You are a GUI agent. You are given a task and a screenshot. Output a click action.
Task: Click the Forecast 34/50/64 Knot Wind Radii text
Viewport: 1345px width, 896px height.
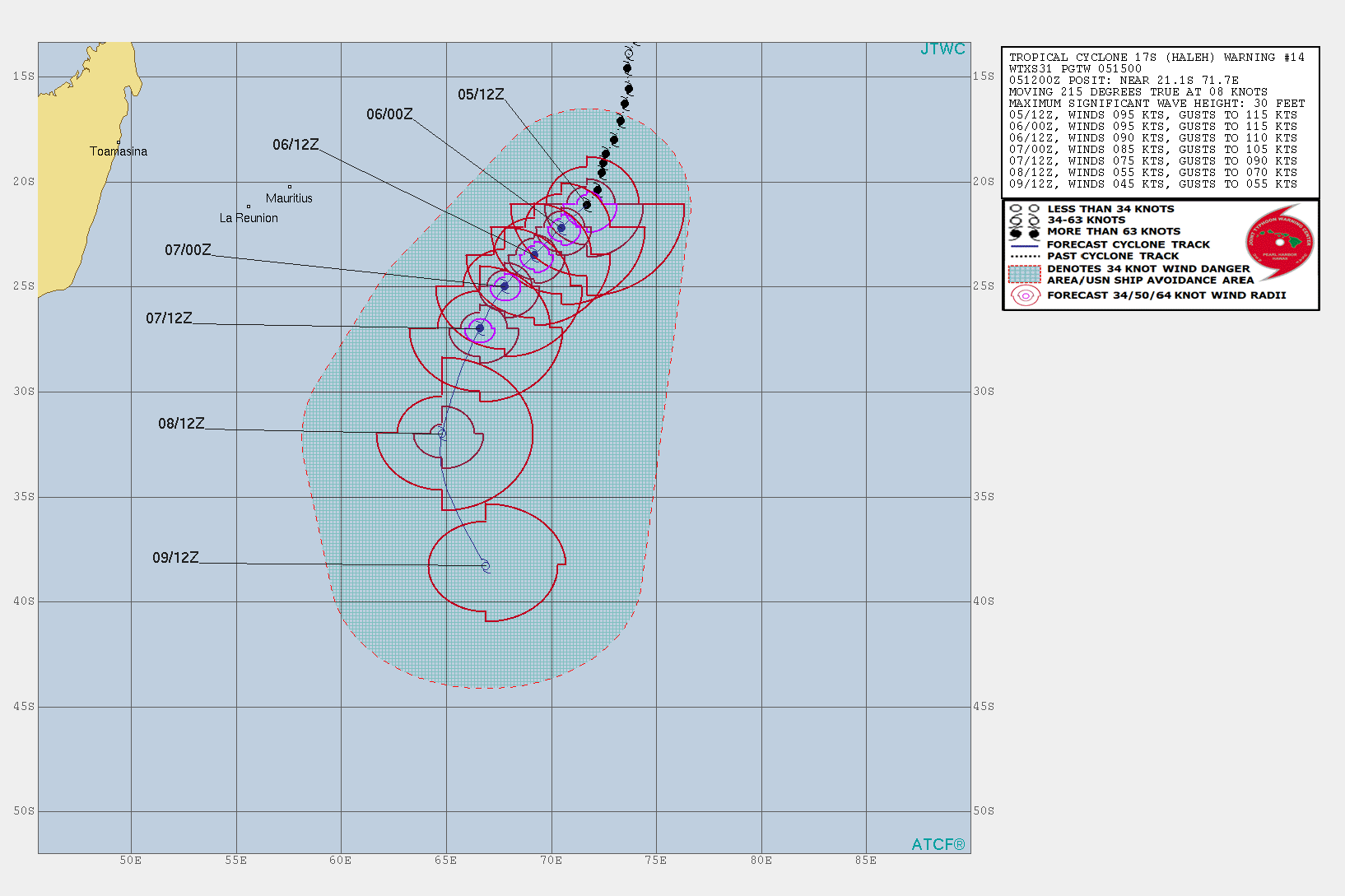tap(1166, 295)
